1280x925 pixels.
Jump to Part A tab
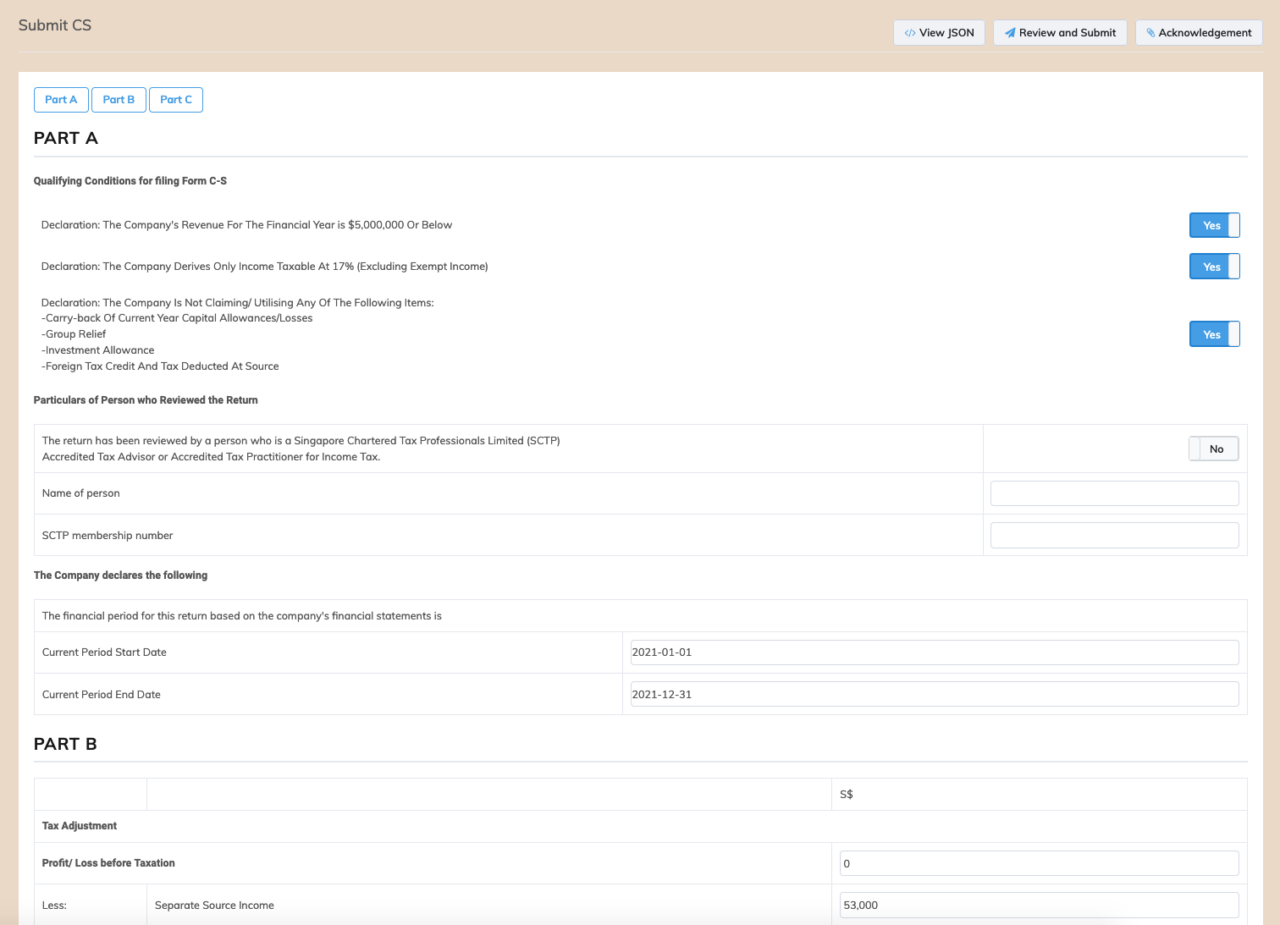click(x=61, y=100)
